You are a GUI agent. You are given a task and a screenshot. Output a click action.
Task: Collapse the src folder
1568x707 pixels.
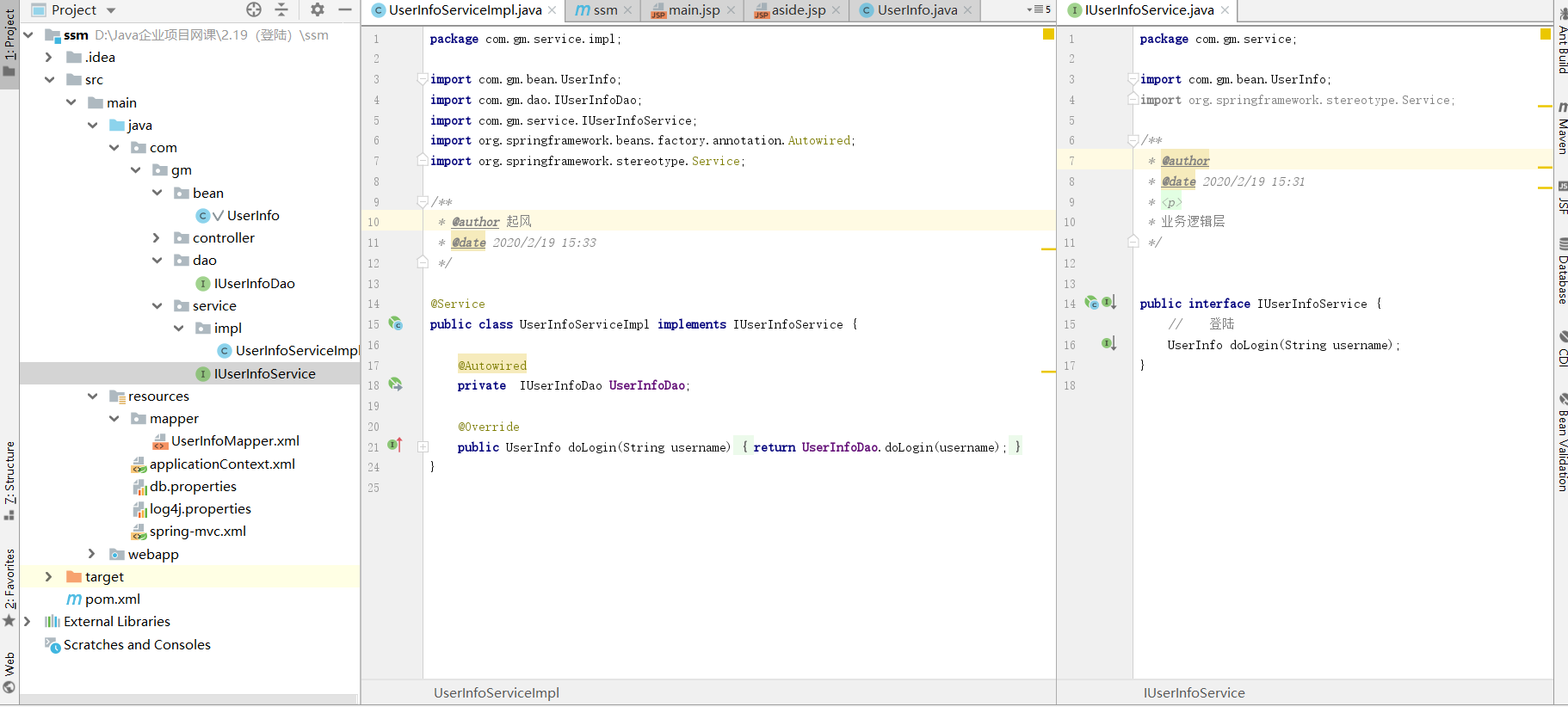(49, 79)
